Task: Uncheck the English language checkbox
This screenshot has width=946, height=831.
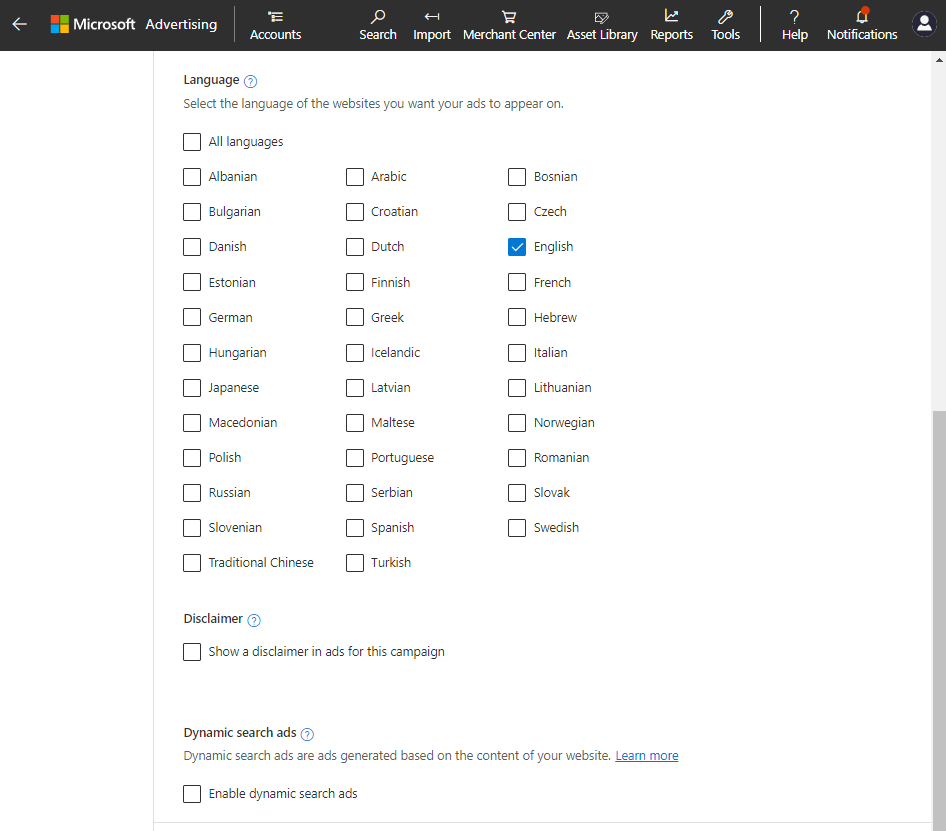Action: (x=517, y=247)
